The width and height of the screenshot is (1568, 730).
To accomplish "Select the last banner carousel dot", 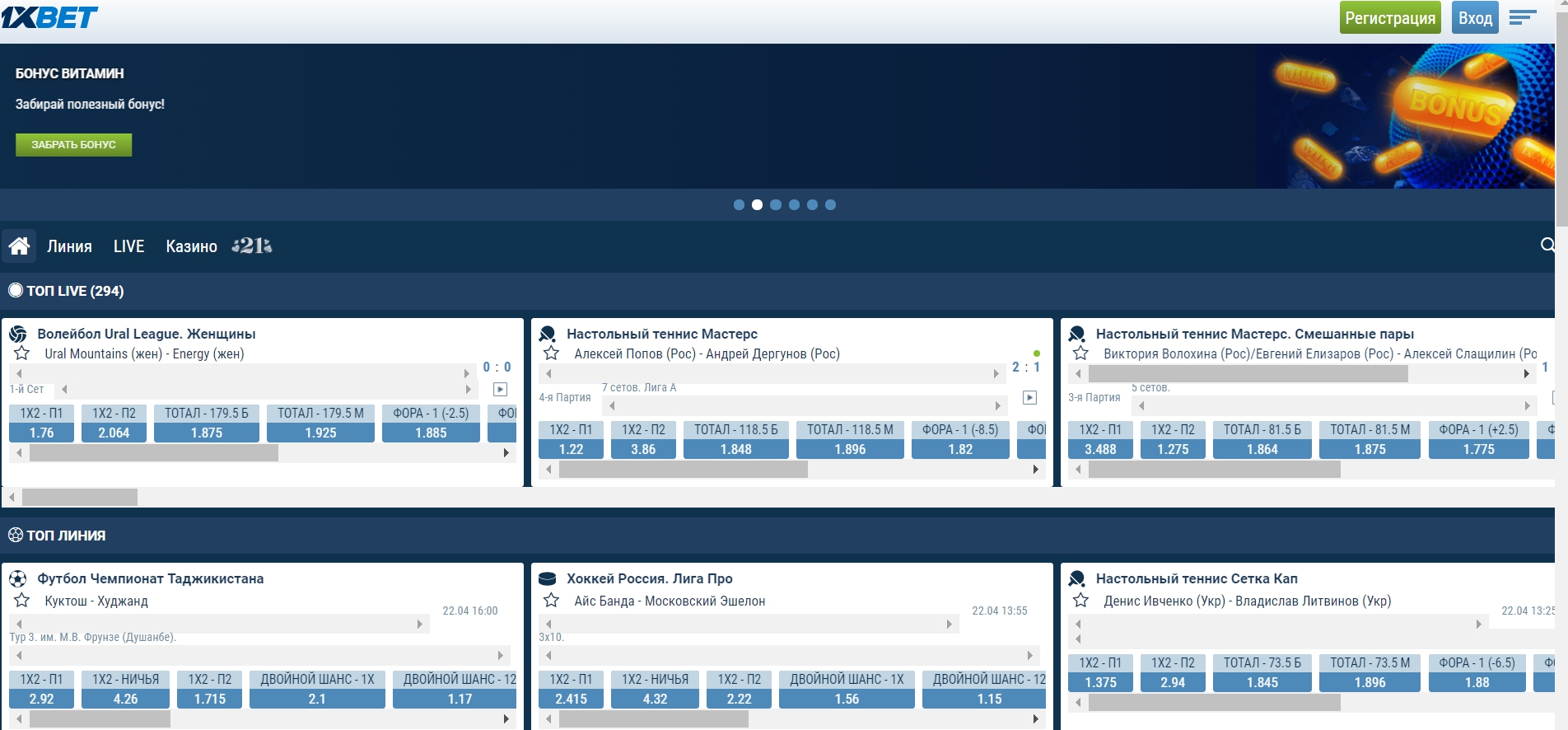I will [830, 204].
